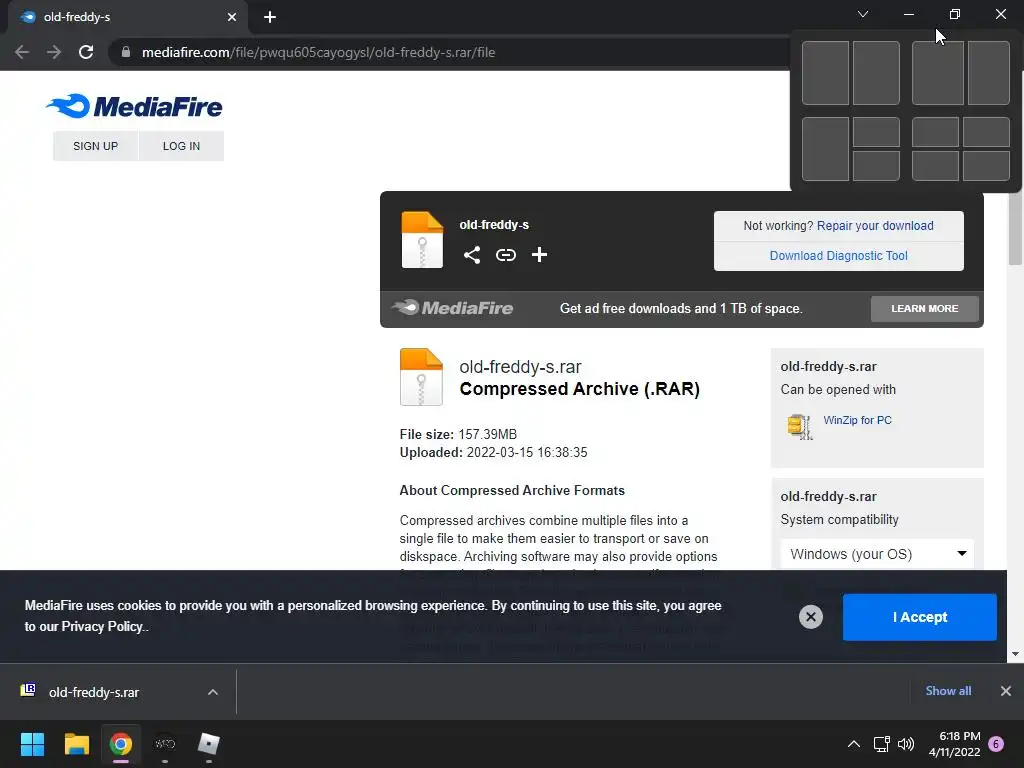This screenshot has width=1024, height=768.
Task: Open network settings in system tray
Action: [x=882, y=744]
